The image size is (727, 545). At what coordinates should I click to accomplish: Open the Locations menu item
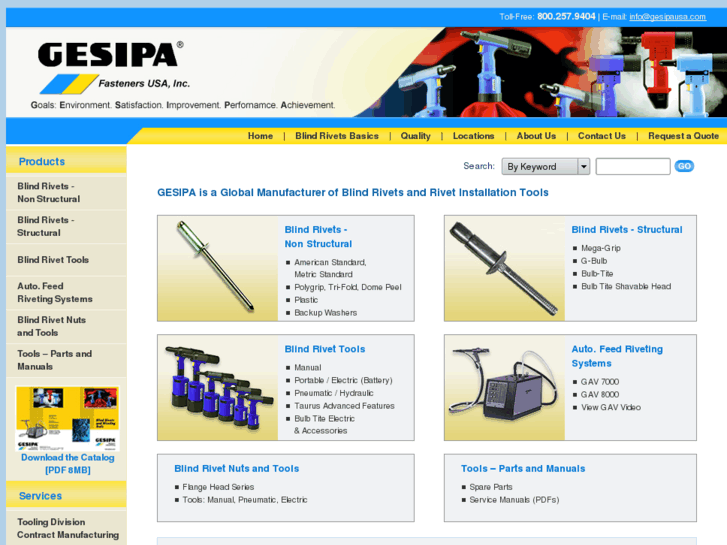click(x=473, y=136)
